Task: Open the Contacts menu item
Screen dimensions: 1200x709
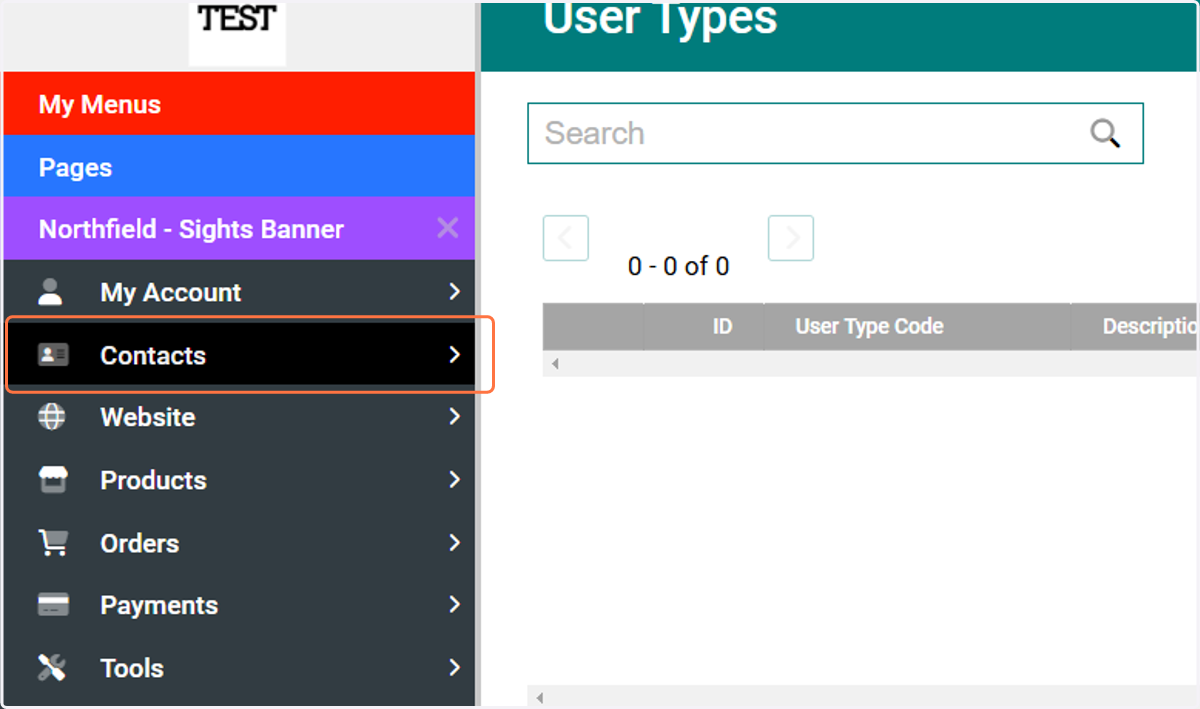Action: coord(239,355)
